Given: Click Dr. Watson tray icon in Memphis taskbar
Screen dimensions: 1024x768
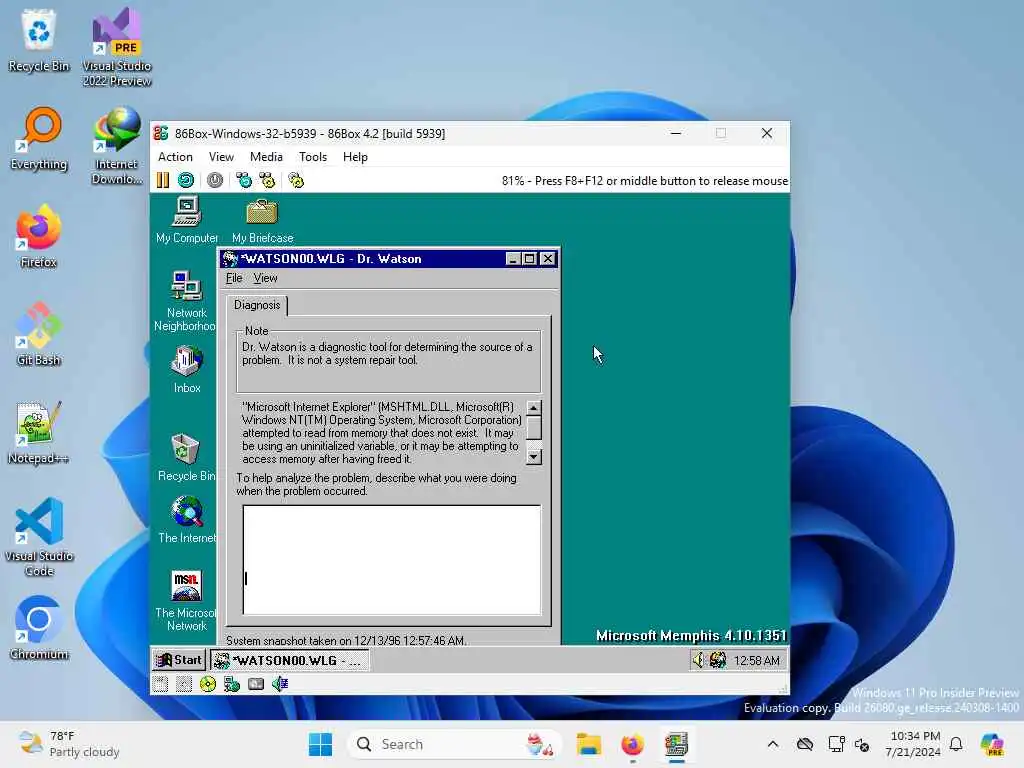Looking at the screenshot, I should coord(718,660).
